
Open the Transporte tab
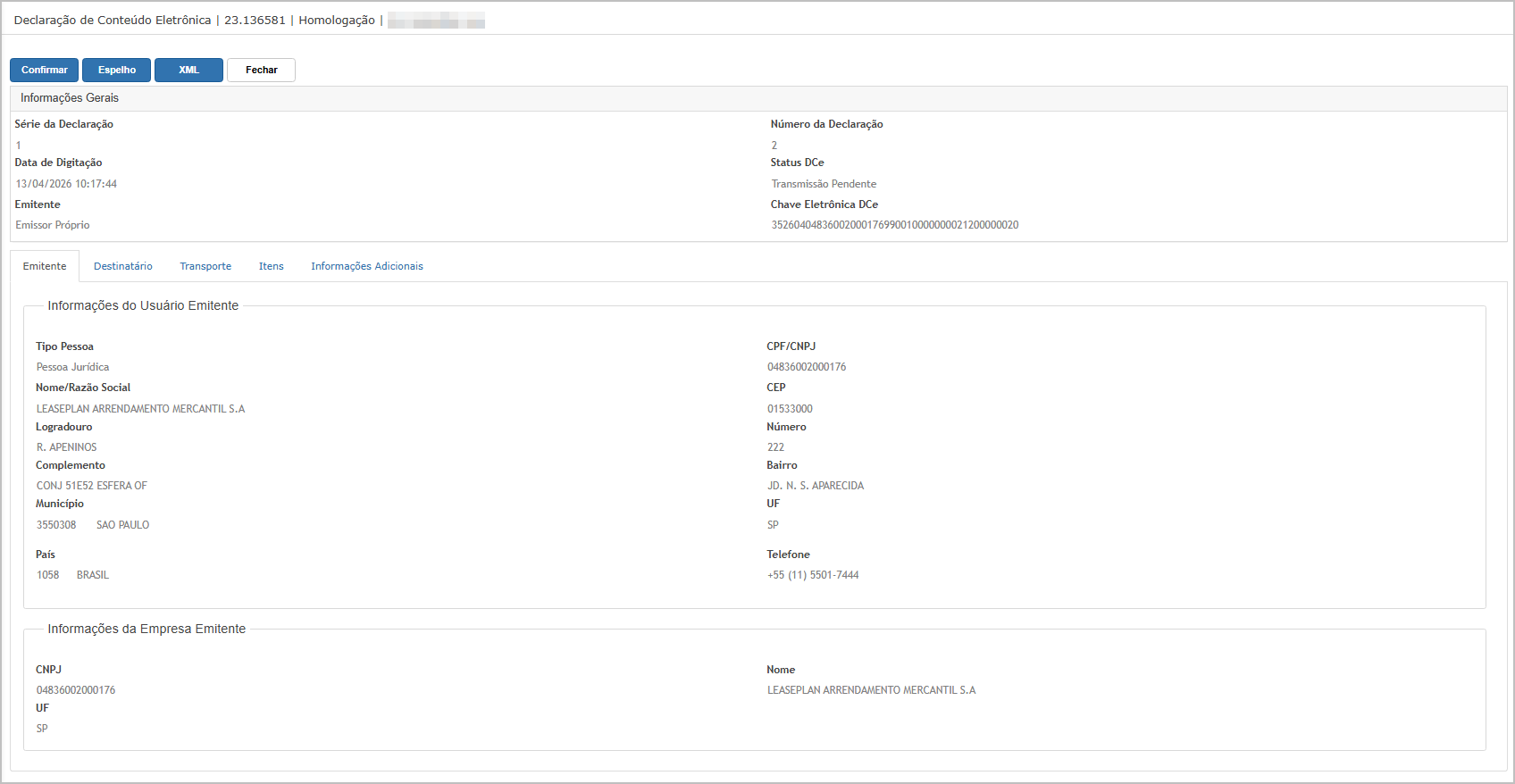point(205,266)
